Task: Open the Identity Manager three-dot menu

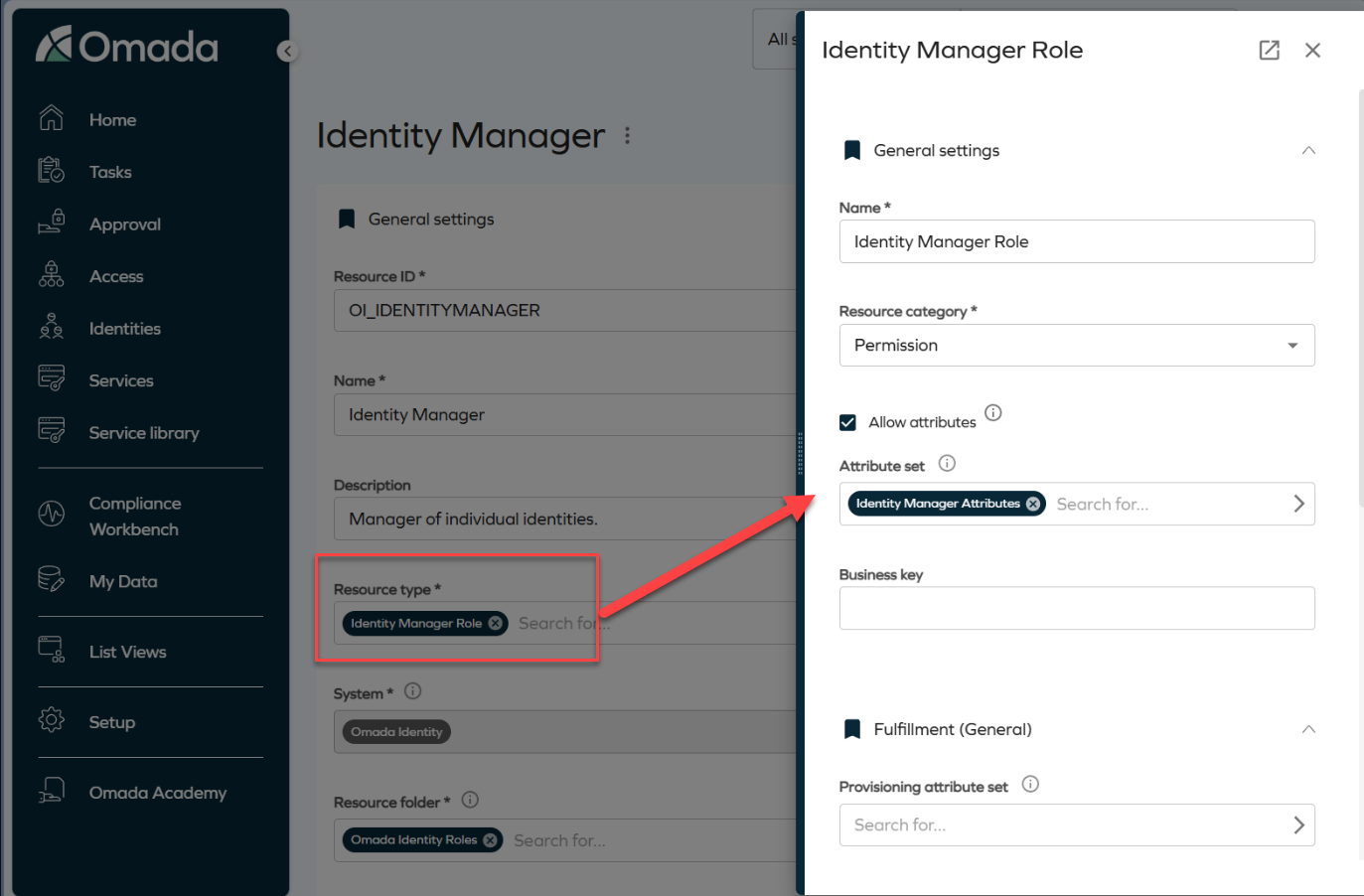Action: (627, 136)
